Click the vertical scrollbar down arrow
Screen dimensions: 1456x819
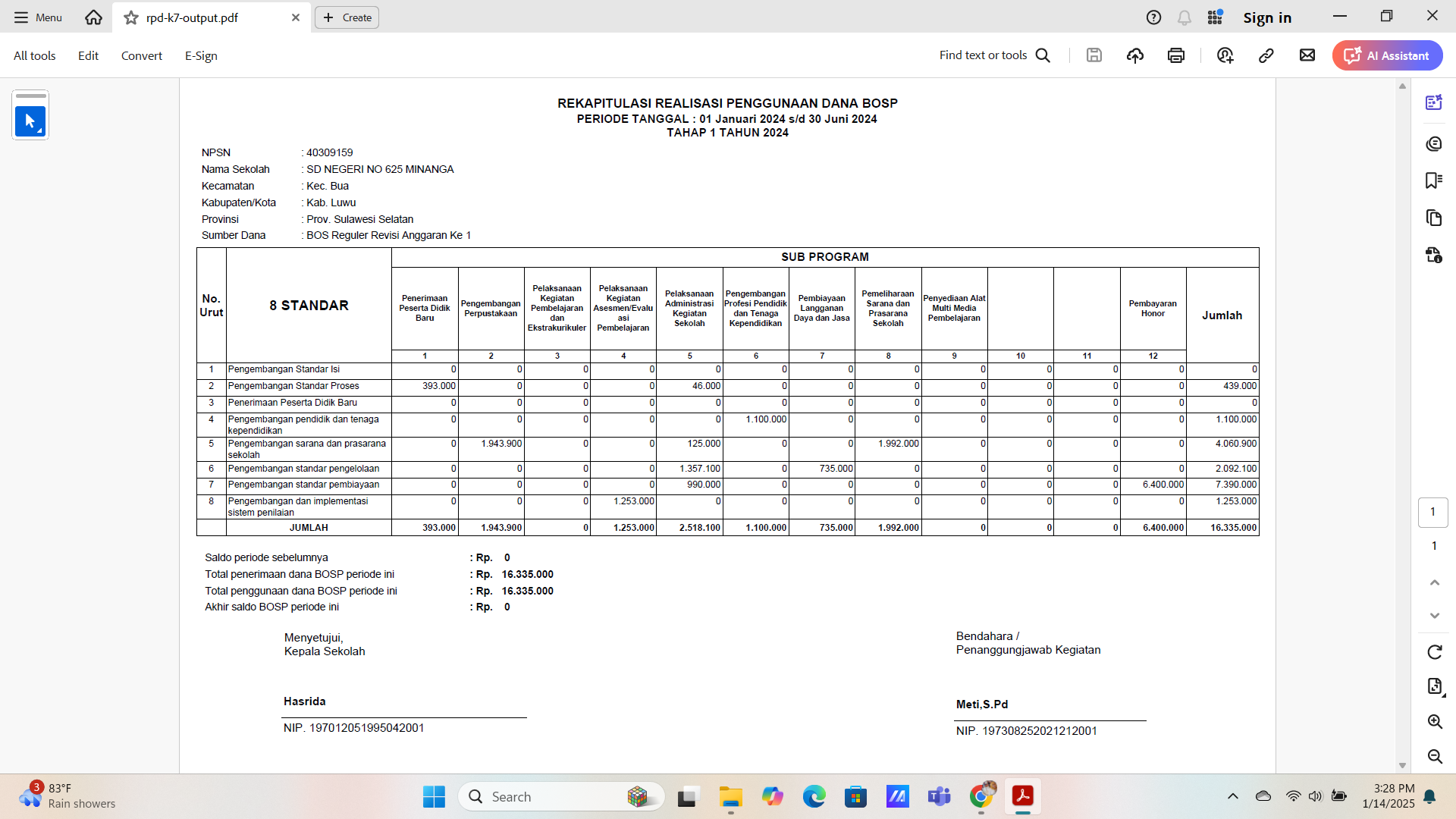click(1402, 766)
